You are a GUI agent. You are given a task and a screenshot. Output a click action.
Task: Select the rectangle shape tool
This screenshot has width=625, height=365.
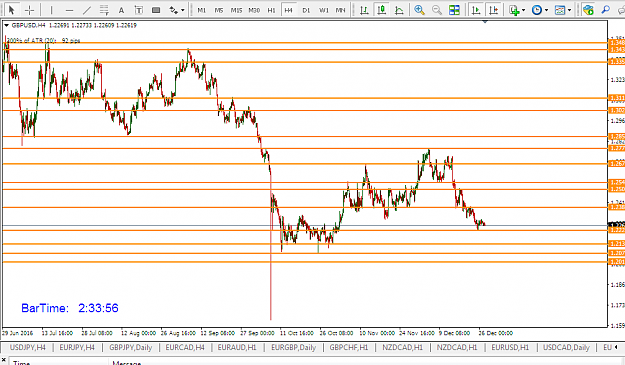point(156,10)
